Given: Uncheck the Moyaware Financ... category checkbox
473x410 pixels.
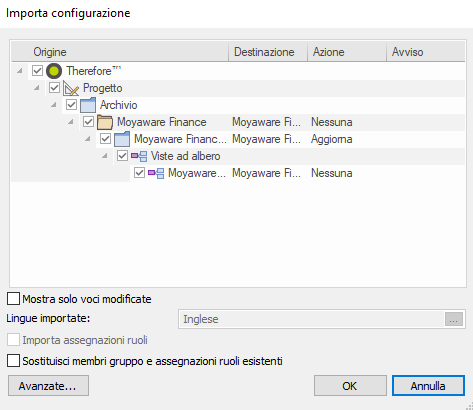Looking at the screenshot, I should (x=105, y=139).
